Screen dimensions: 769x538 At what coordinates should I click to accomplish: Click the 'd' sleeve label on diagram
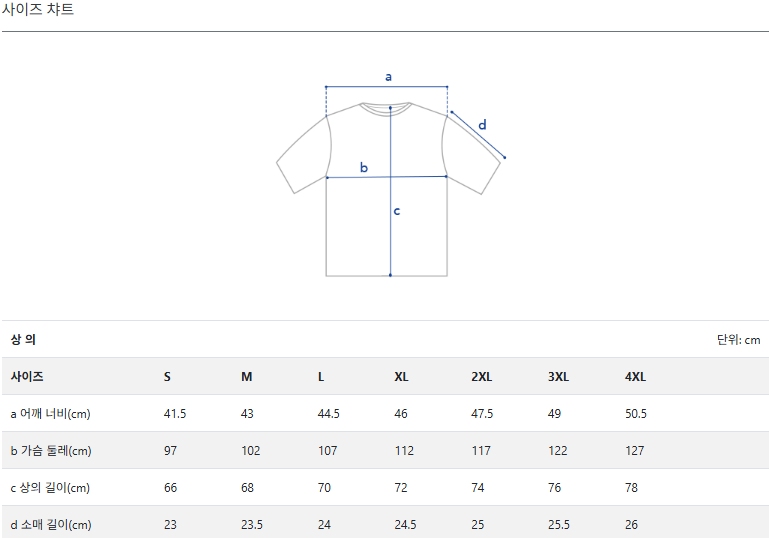point(482,125)
